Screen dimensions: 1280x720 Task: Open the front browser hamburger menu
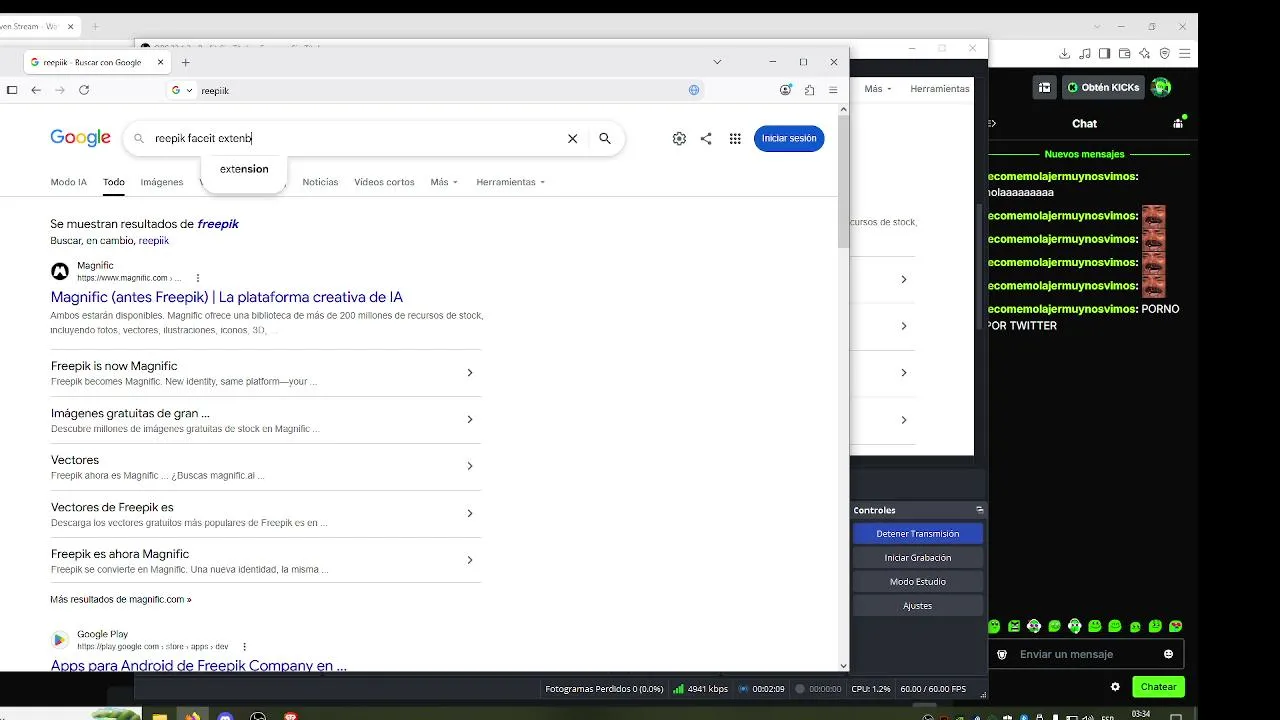[x=833, y=90]
